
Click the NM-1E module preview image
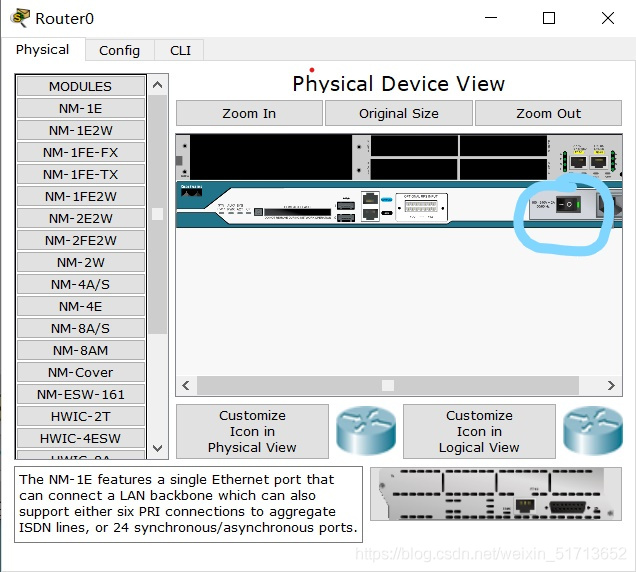coord(496,494)
